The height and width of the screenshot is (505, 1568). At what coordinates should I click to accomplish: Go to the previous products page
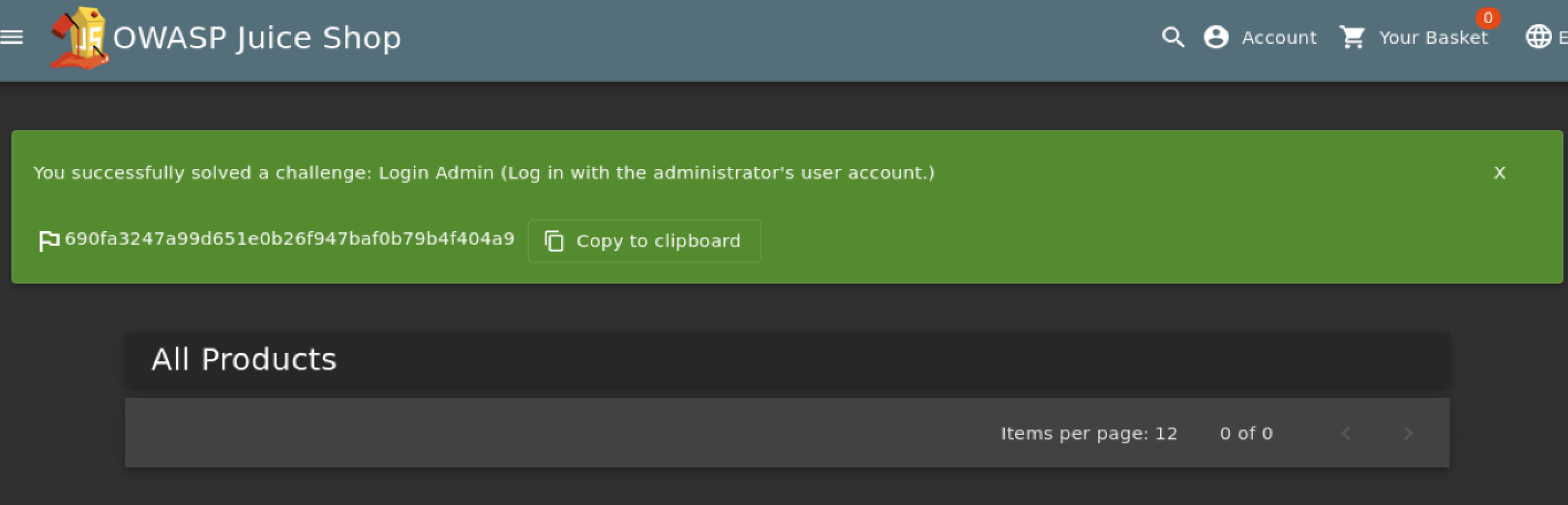point(1346,434)
